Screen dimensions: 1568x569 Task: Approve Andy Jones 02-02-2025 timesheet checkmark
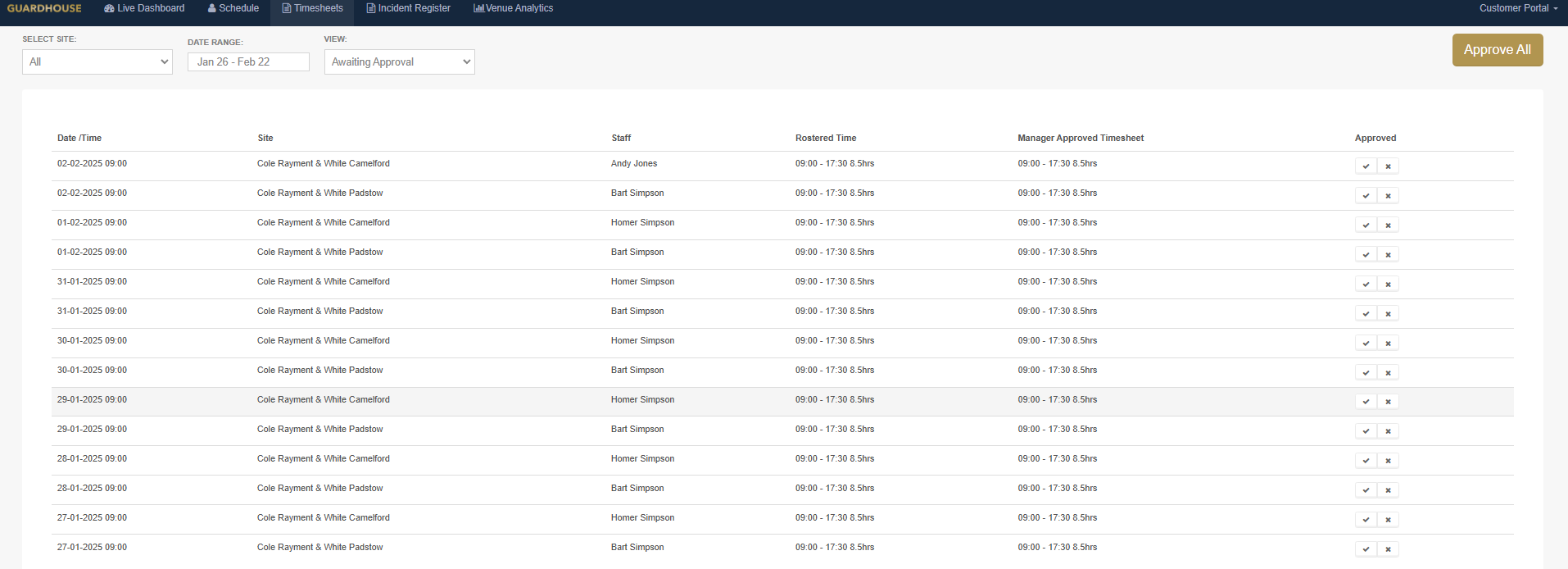pos(1366,166)
